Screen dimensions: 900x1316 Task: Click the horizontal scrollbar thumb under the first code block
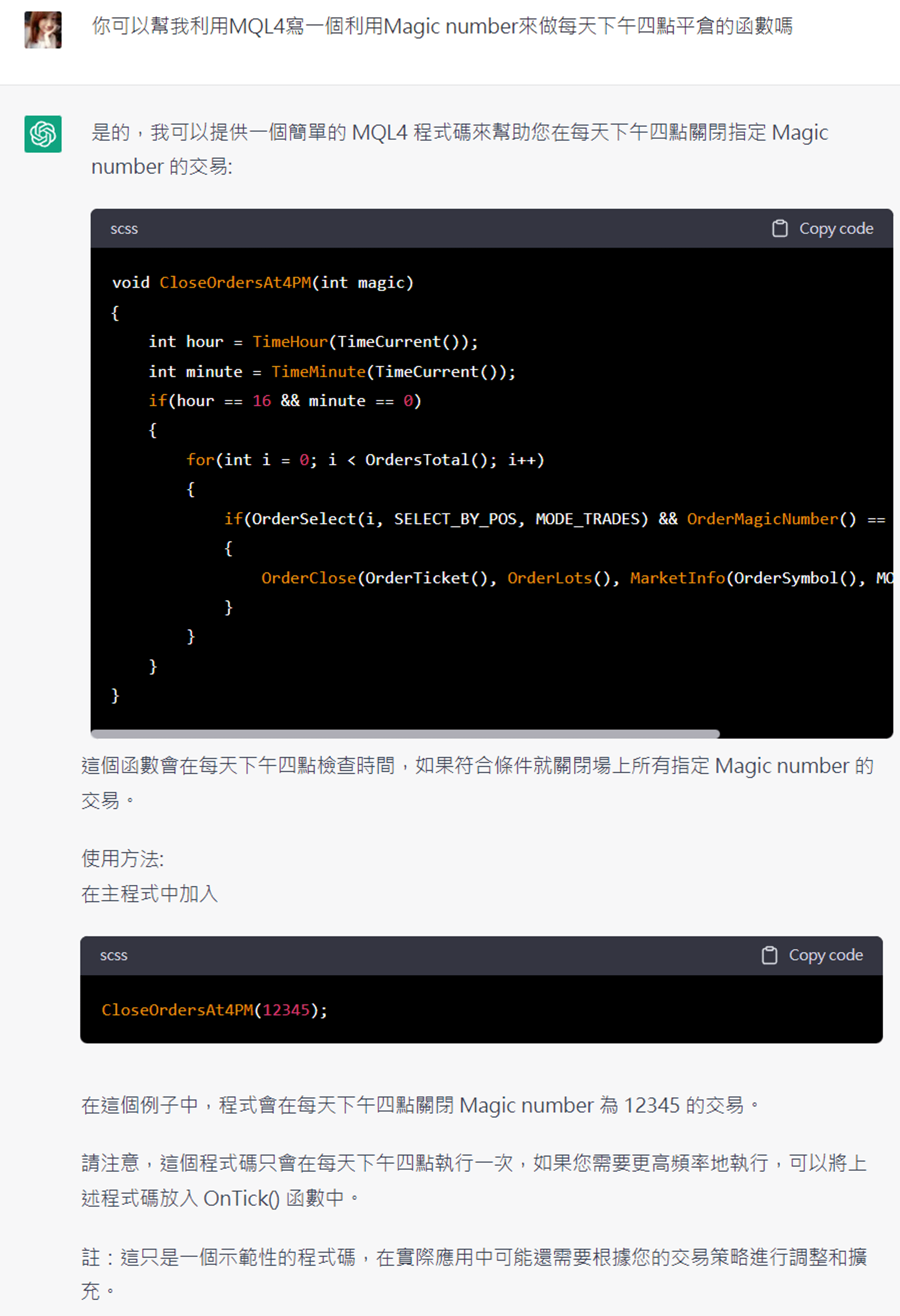coord(405,734)
